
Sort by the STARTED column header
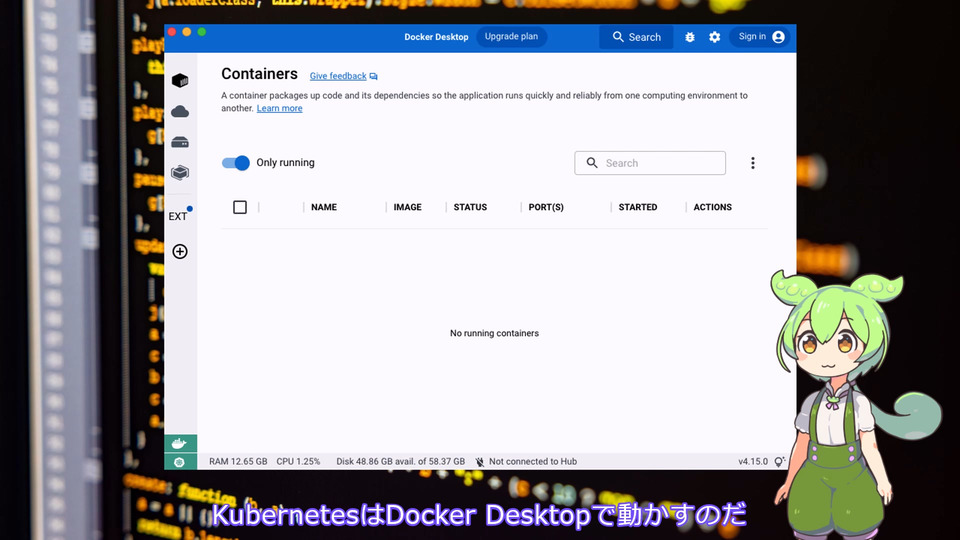coord(638,207)
